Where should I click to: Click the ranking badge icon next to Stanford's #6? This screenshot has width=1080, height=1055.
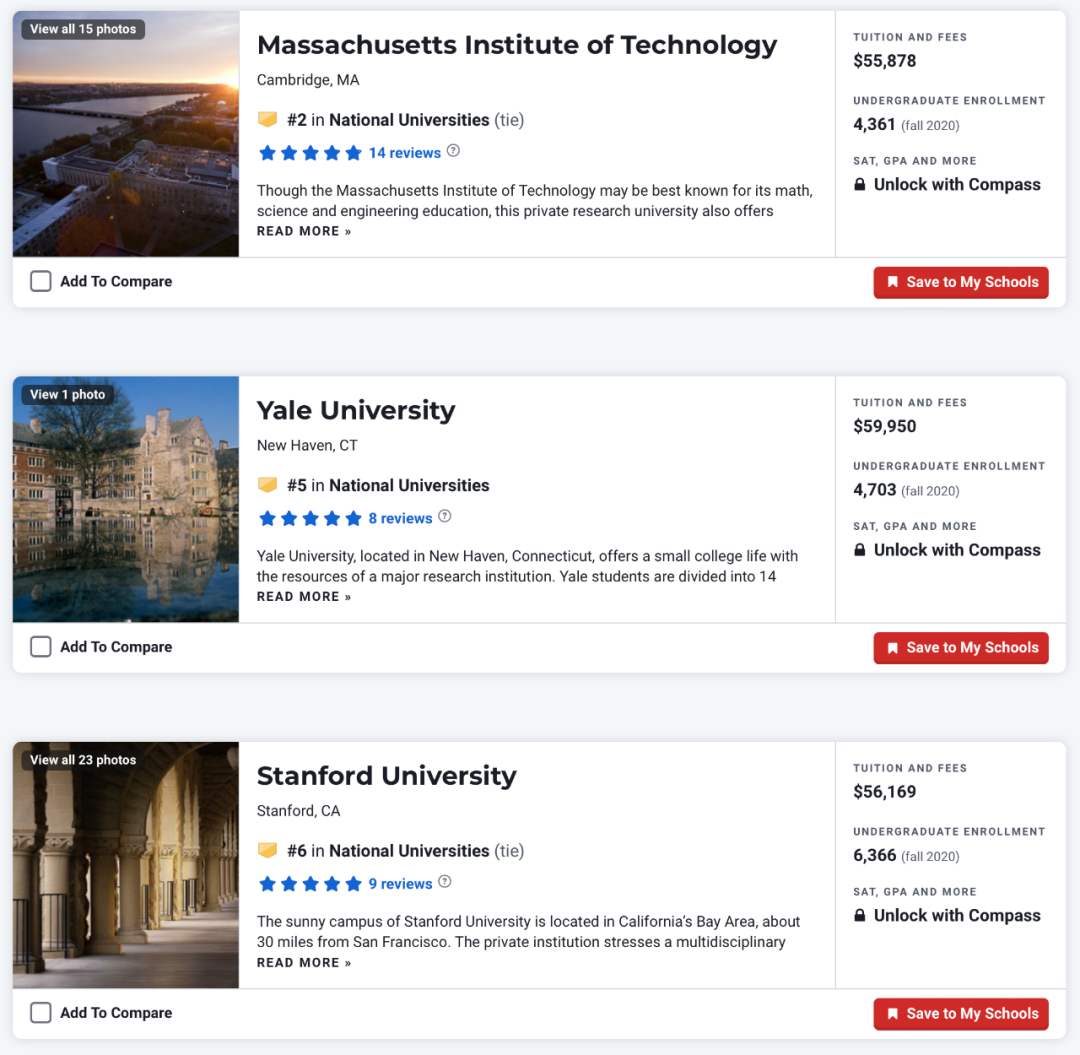[267, 851]
